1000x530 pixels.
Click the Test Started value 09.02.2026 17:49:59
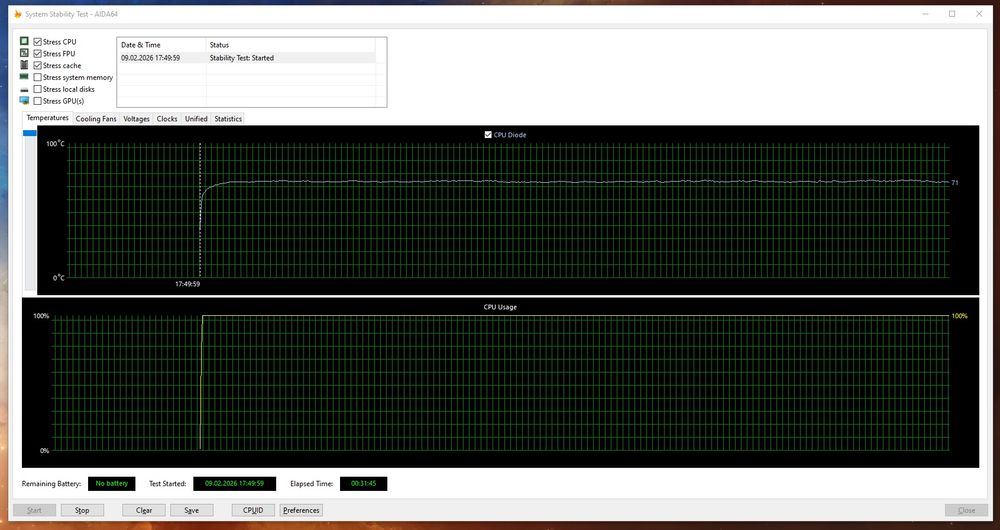pos(235,483)
